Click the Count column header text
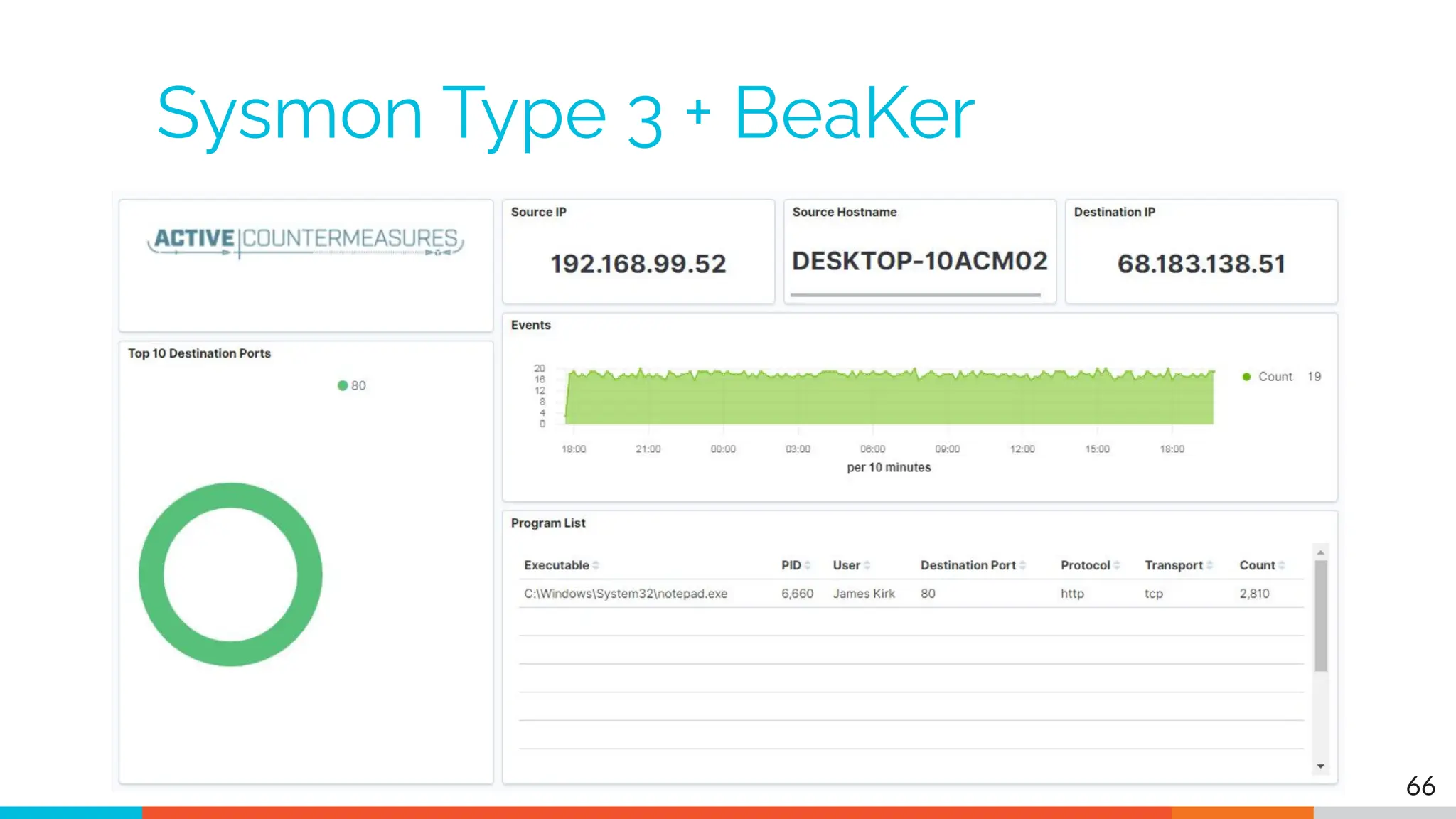The width and height of the screenshot is (1456, 819). pyautogui.click(x=1258, y=566)
